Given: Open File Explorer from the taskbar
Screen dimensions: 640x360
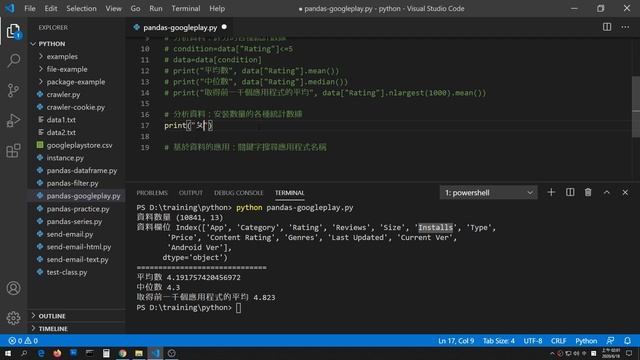Looking at the screenshot, I should pos(139,353).
